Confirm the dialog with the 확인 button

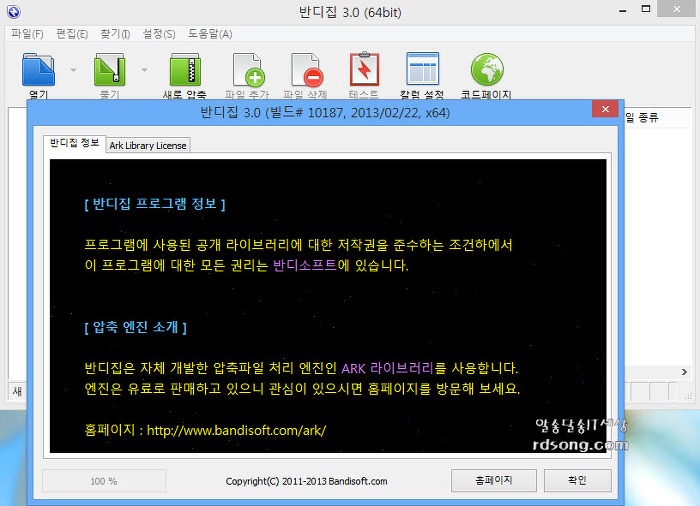(575, 481)
